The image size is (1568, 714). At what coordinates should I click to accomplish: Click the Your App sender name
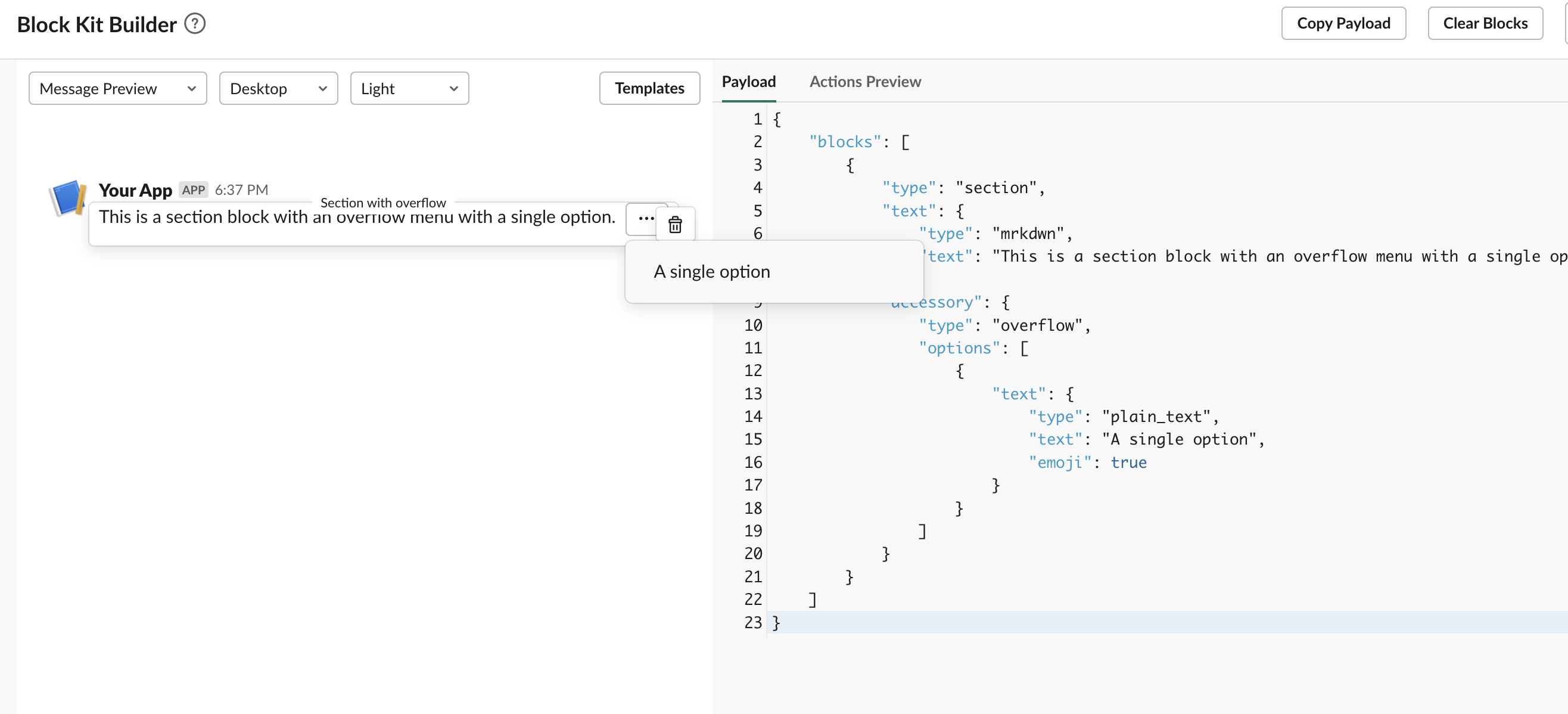pyautogui.click(x=135, y=190)
